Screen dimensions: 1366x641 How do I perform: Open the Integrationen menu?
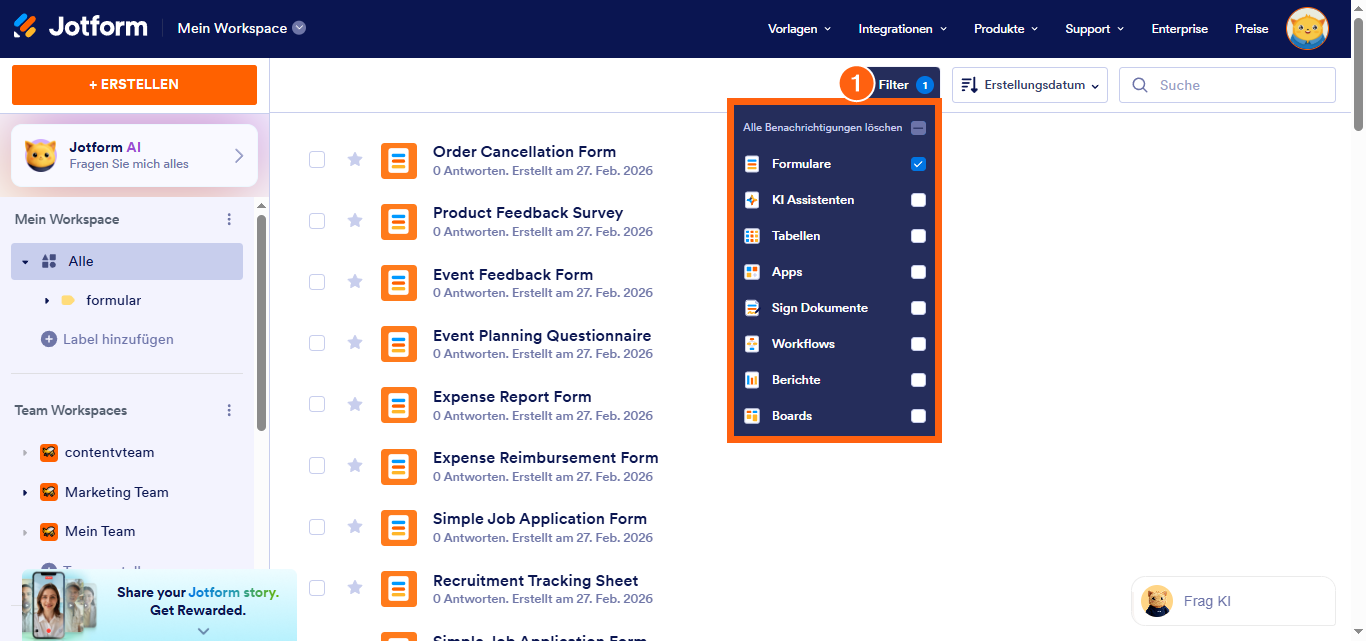click(x=902, y=29)
